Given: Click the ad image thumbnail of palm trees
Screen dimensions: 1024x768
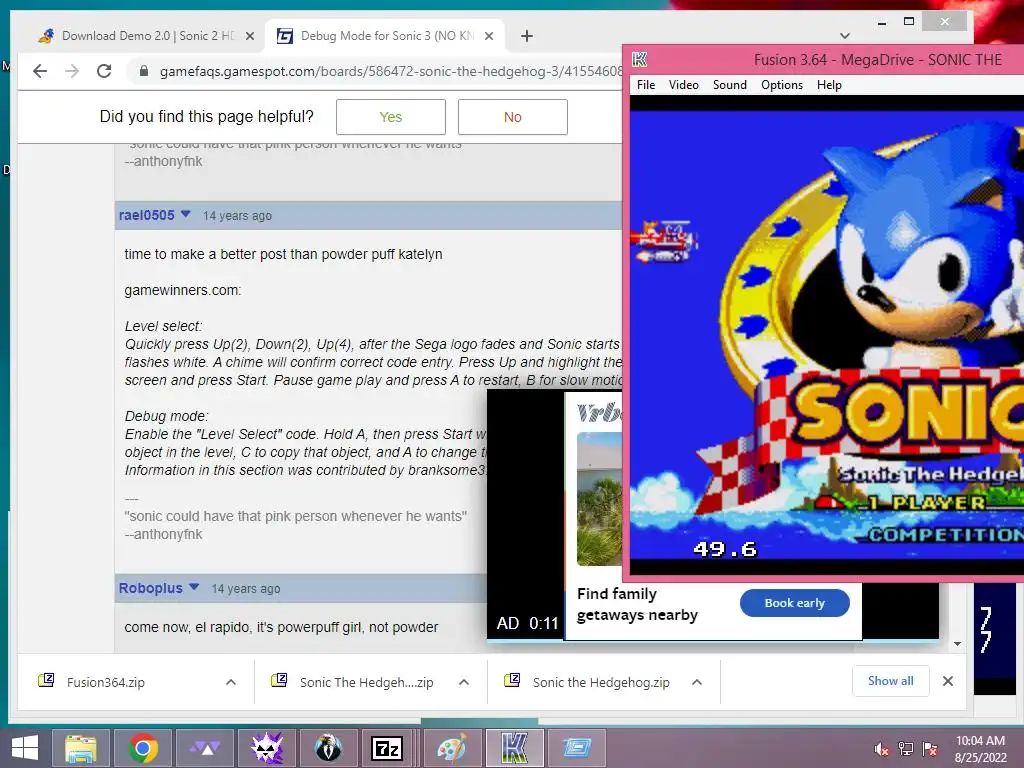Looking at the screenshot, I should point(600,499).
